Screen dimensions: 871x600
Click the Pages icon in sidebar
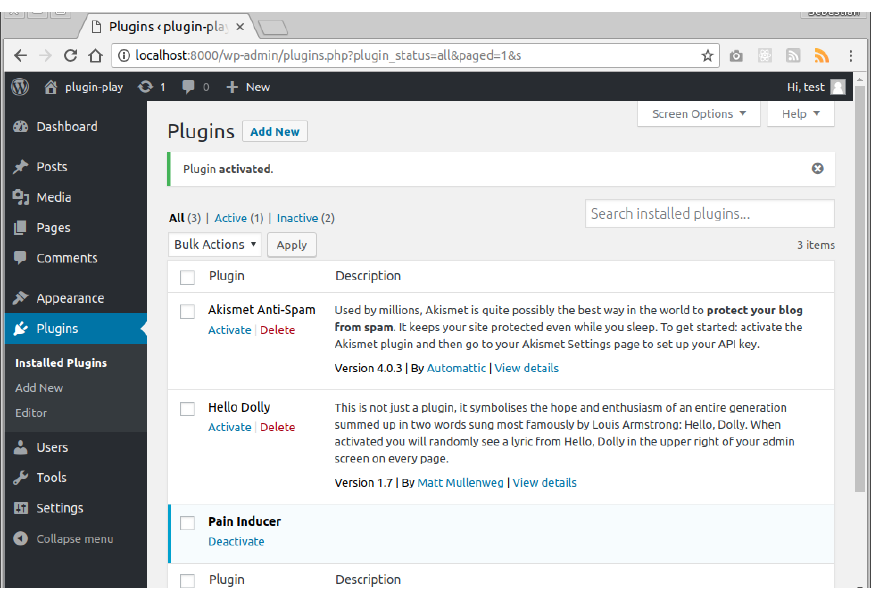pos(21,227)
